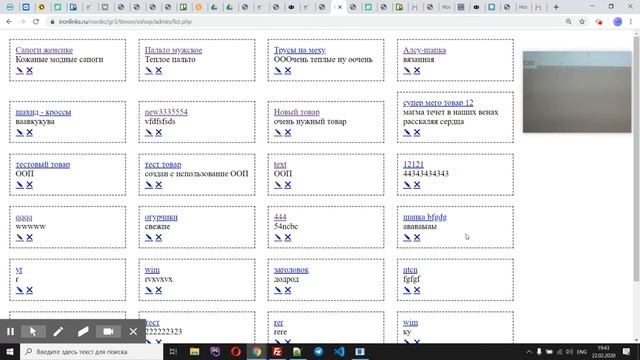The image size is (640, 360).
Task: Open the Windows Start menu
Action: point(10,352)
